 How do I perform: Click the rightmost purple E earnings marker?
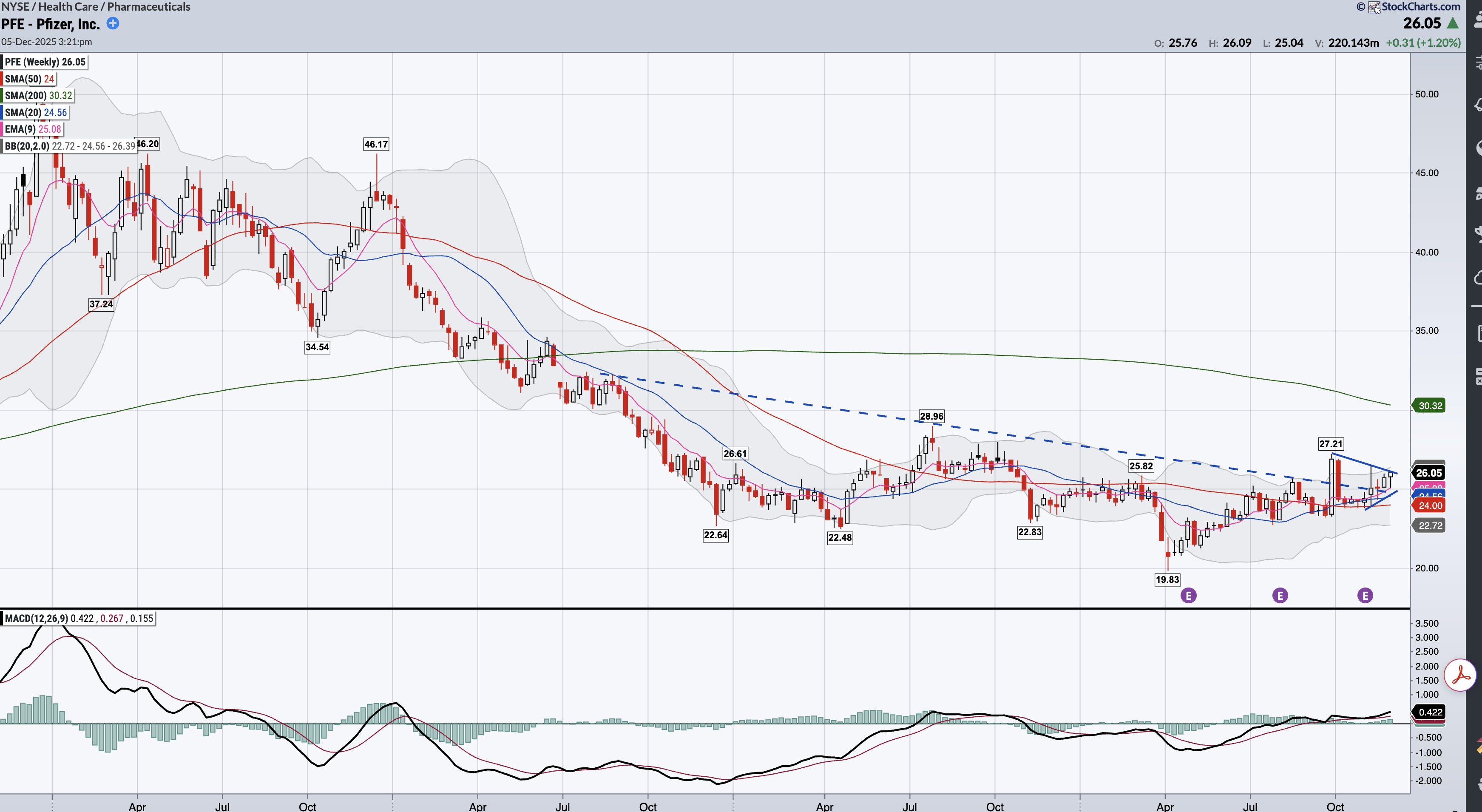tap(1365, 596)
